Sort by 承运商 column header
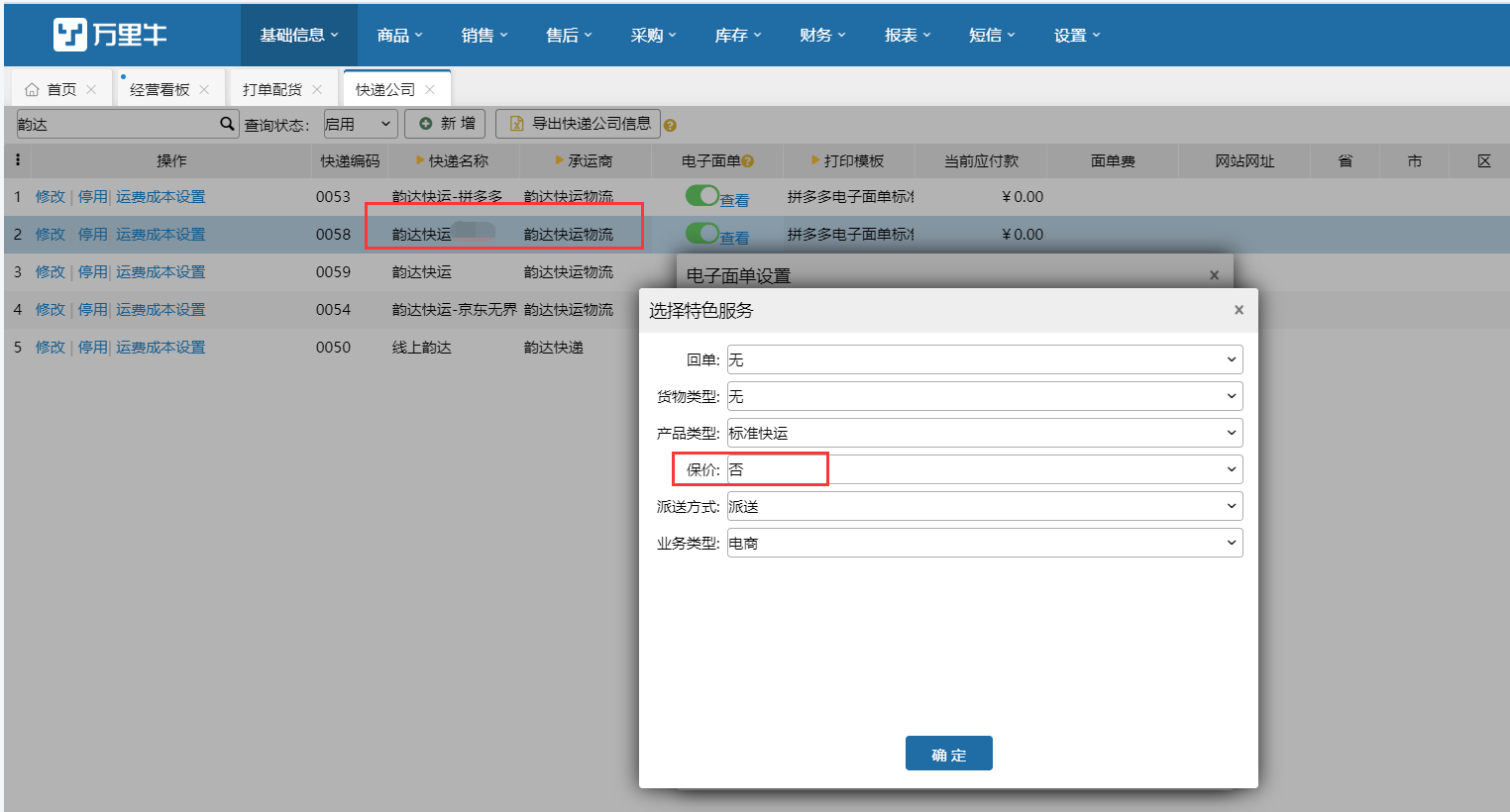Image resolution: width=1510 pixels, height=812 pixels. pyautogui.click(x=585, y=160)
